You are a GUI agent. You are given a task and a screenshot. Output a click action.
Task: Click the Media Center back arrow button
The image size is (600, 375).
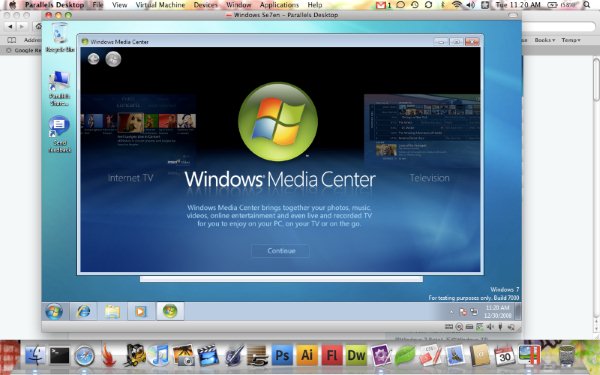point(93,59)
